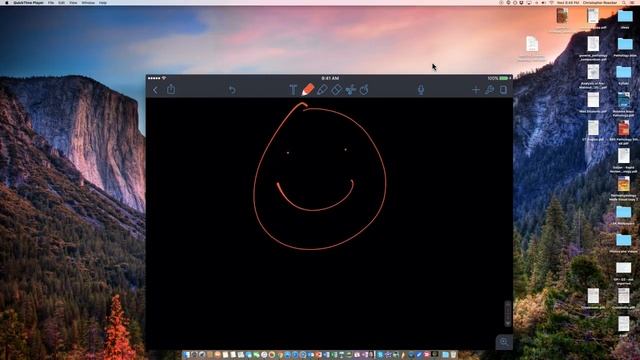Click the vertical scroll handle on canvas

(508, 313)
